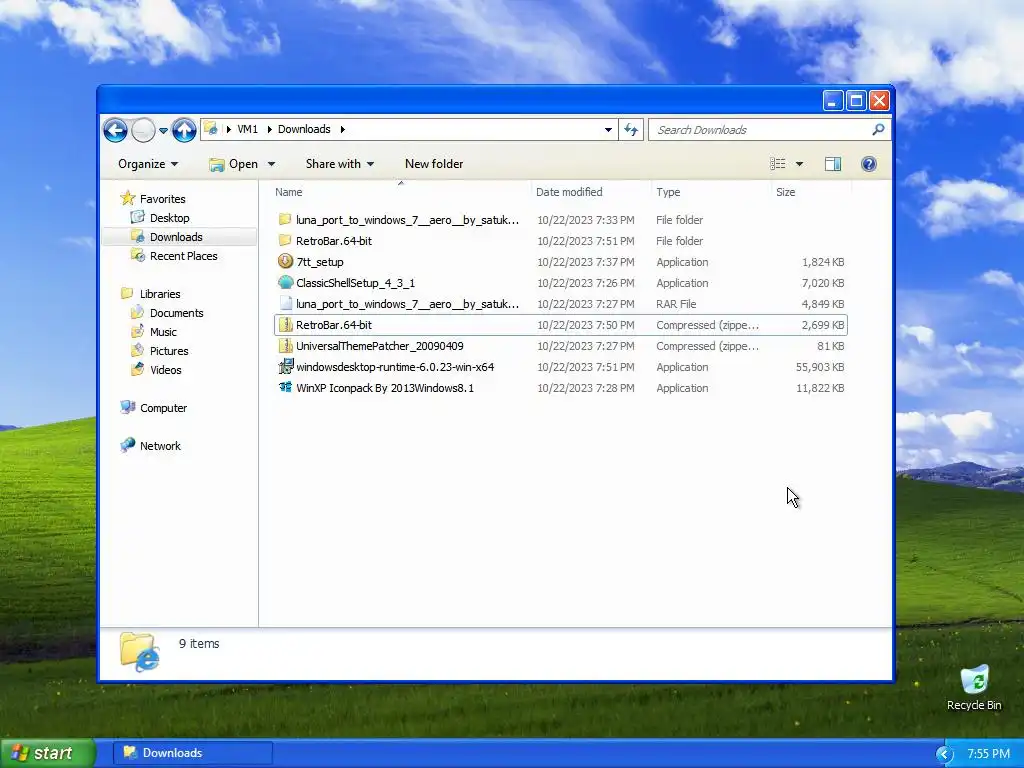This screenshot has height=768, width=1024.
Task: Open Desktop under Favorites
Action: (169, 218)
